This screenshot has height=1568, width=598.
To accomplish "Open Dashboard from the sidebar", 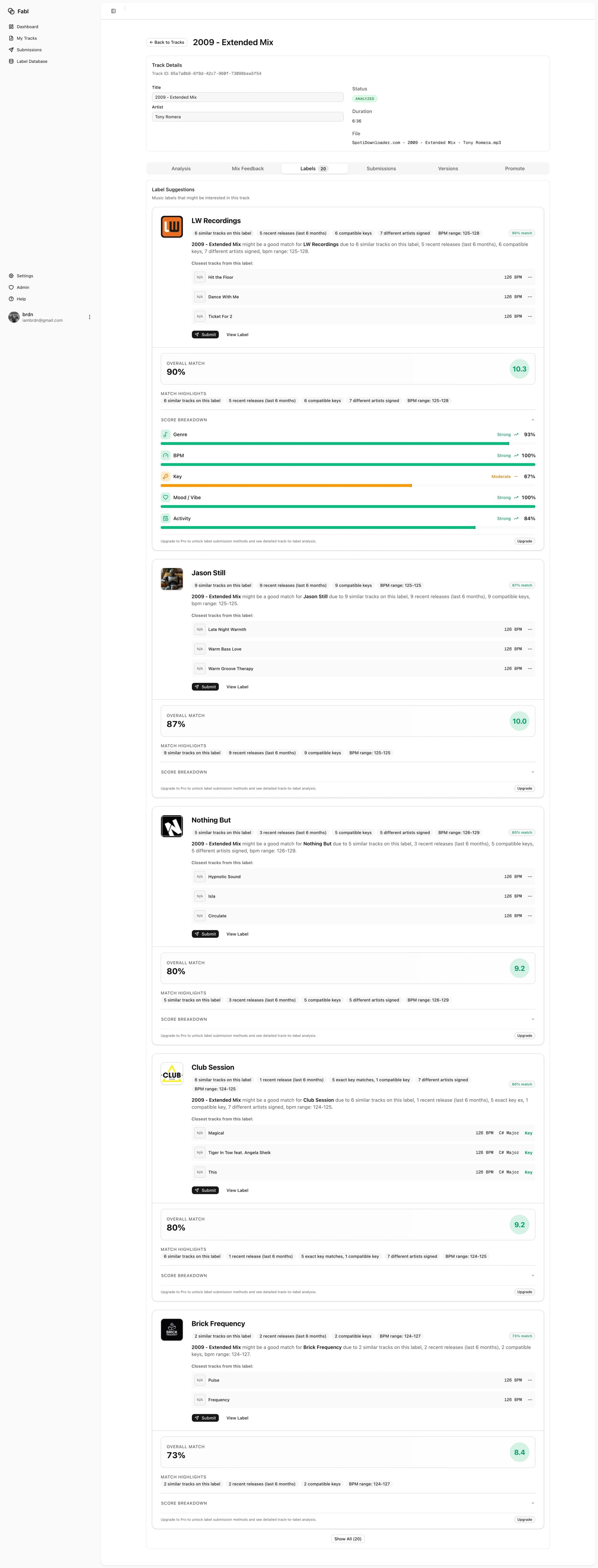I will point(27,27).
